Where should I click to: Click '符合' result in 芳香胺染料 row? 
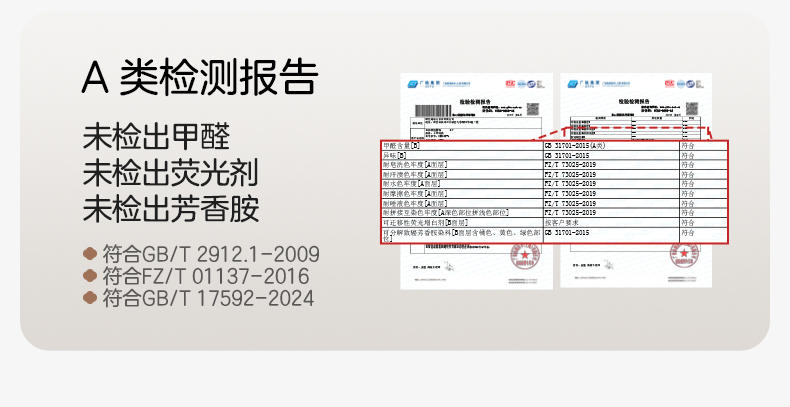pos(688,233)
